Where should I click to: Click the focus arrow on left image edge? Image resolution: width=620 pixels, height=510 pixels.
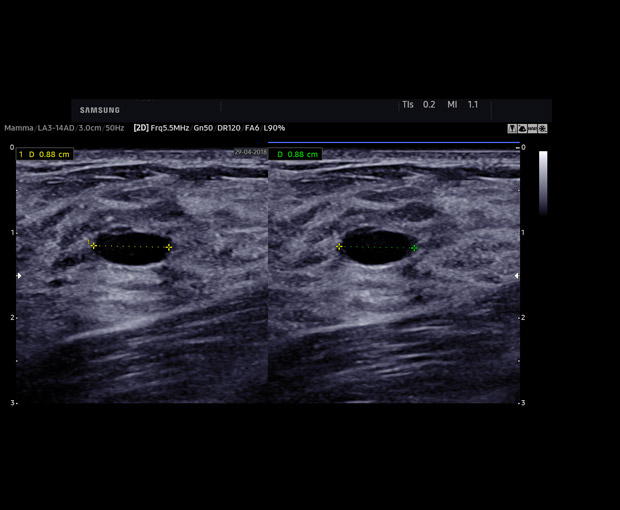coord(19,275)
